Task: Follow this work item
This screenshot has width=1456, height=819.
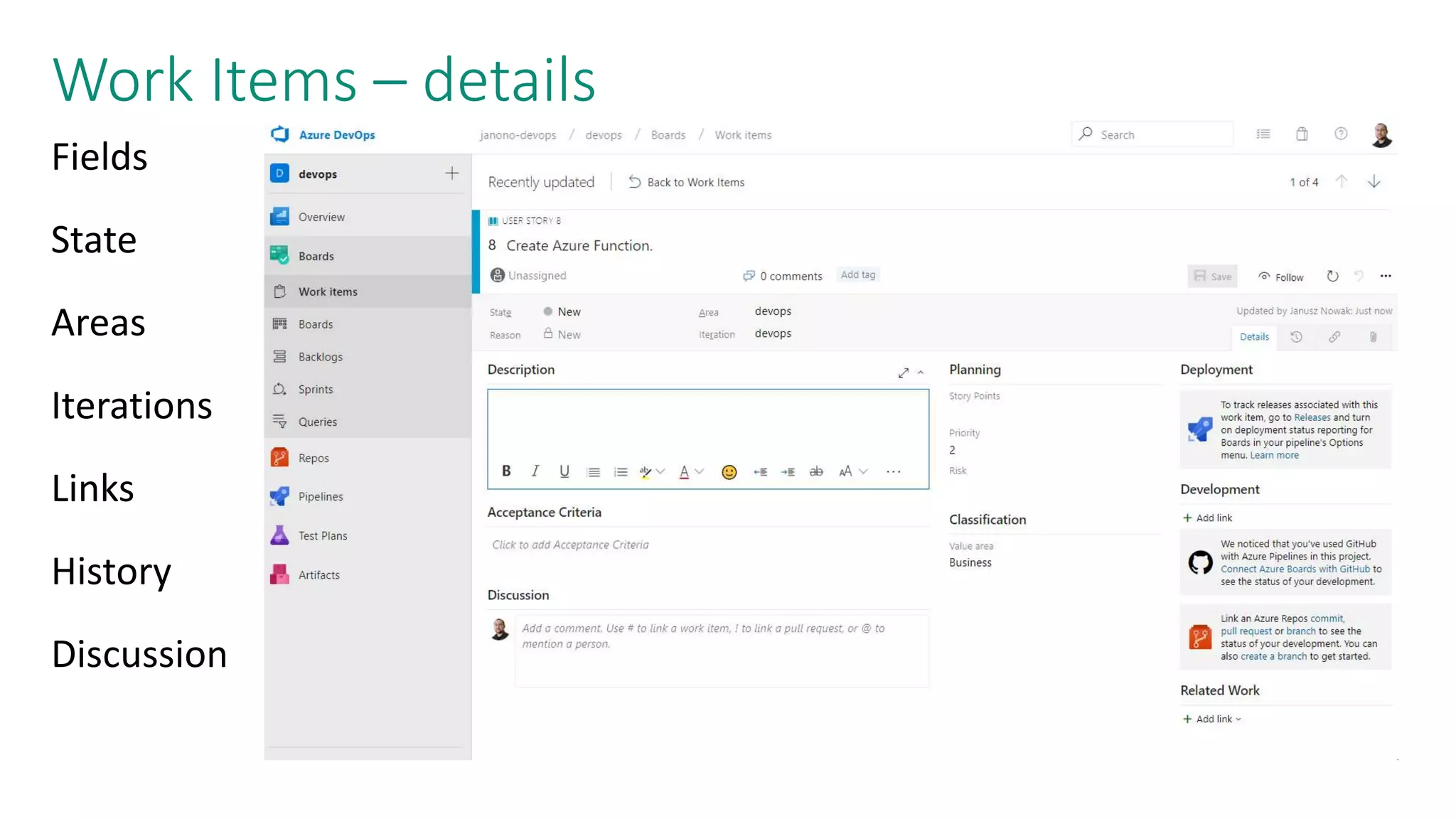Action: point(1281,277)
